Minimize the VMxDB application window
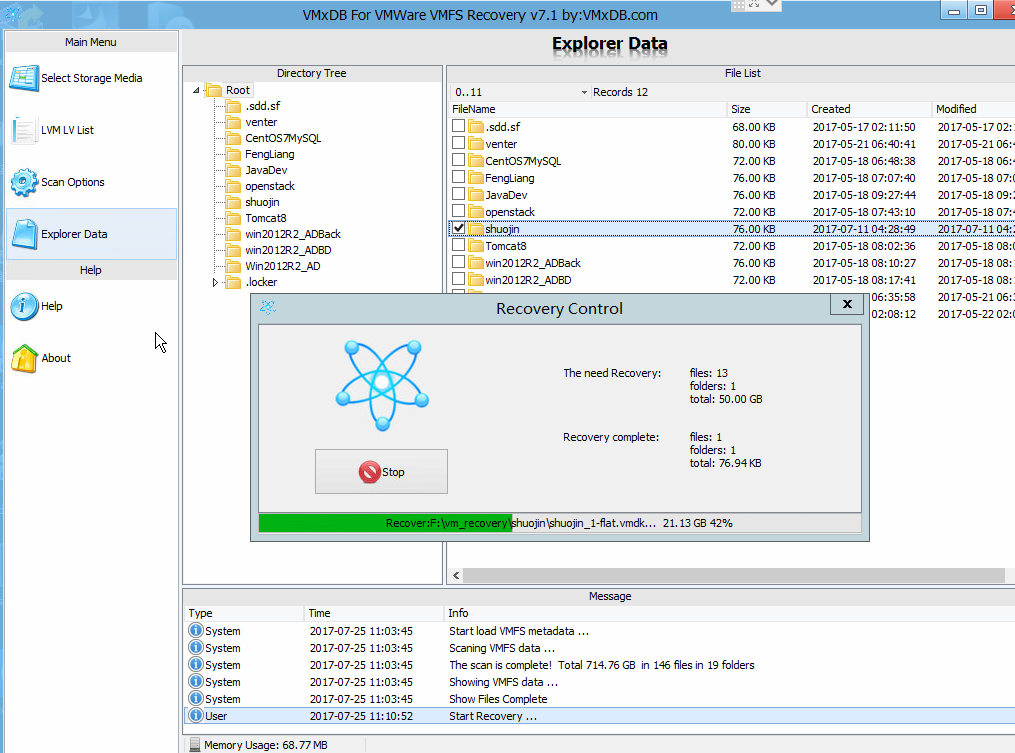Viewport: 1015px width, 753px height. tap(954, 11)
